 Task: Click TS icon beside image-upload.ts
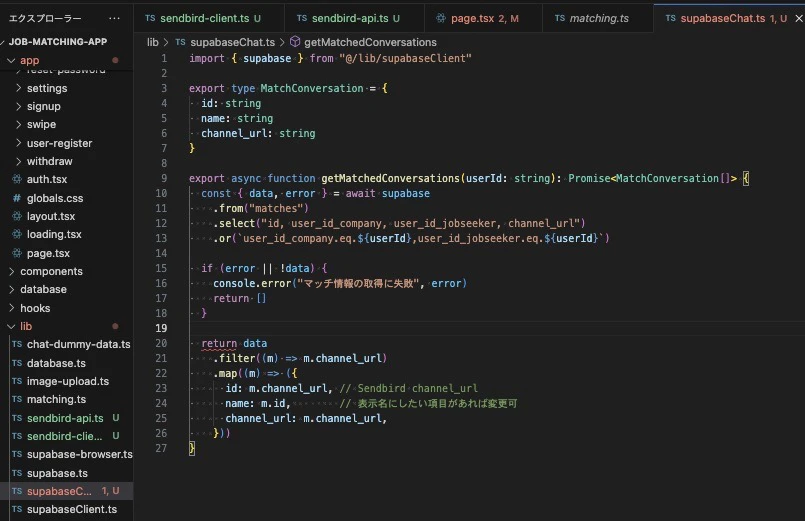(x=17, y=381)
